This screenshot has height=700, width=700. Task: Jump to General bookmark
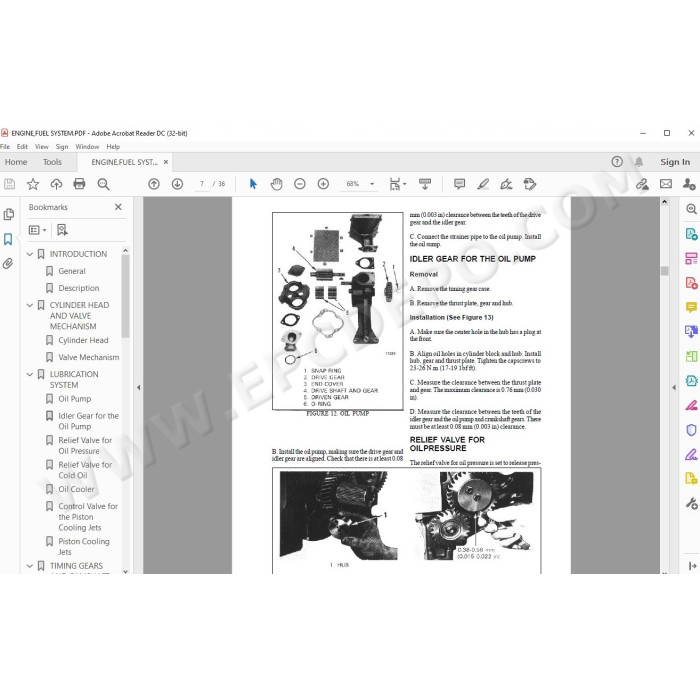[72, 271]
